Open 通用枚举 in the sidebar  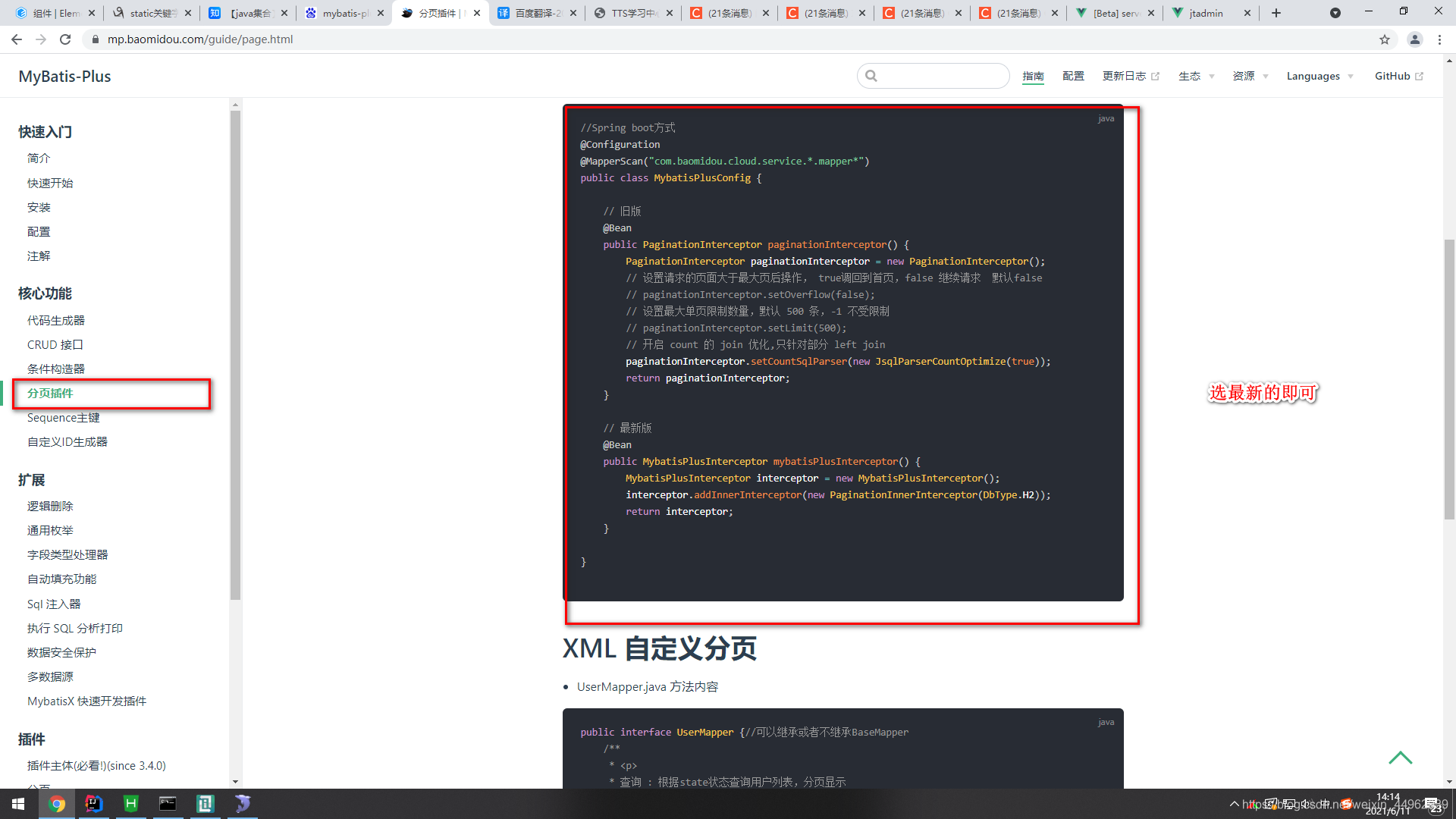[50, 531]
